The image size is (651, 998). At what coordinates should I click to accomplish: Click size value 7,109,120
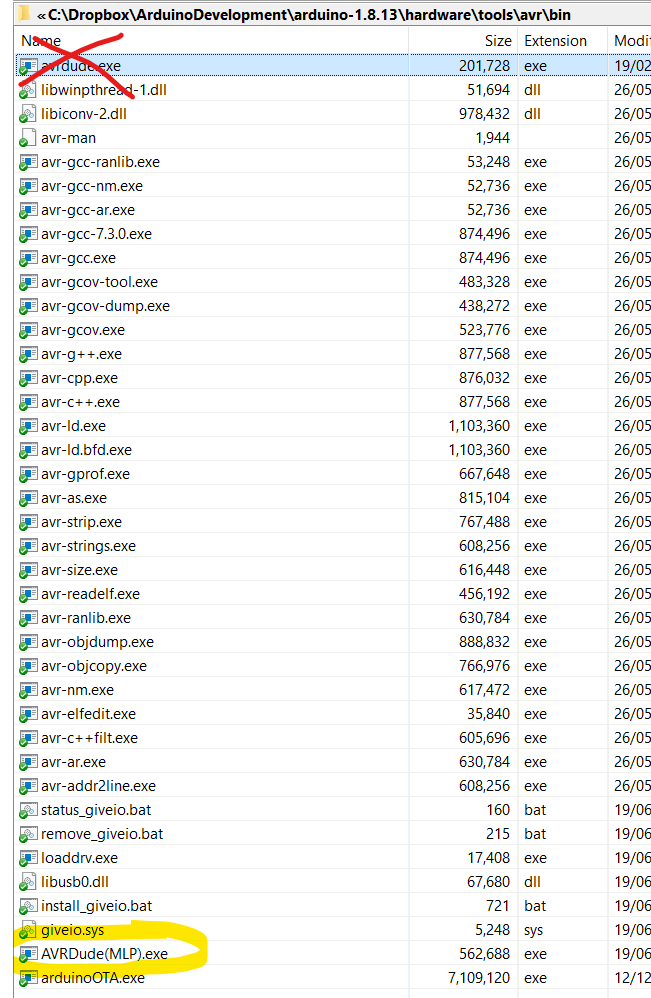tap(479, 978)
